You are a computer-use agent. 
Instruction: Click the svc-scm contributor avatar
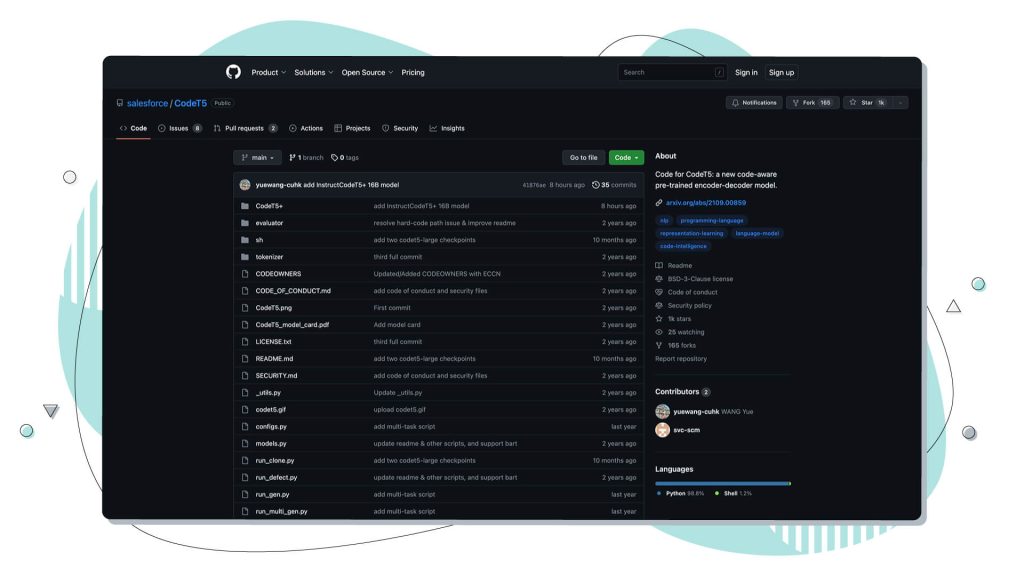tap(662, 430)
